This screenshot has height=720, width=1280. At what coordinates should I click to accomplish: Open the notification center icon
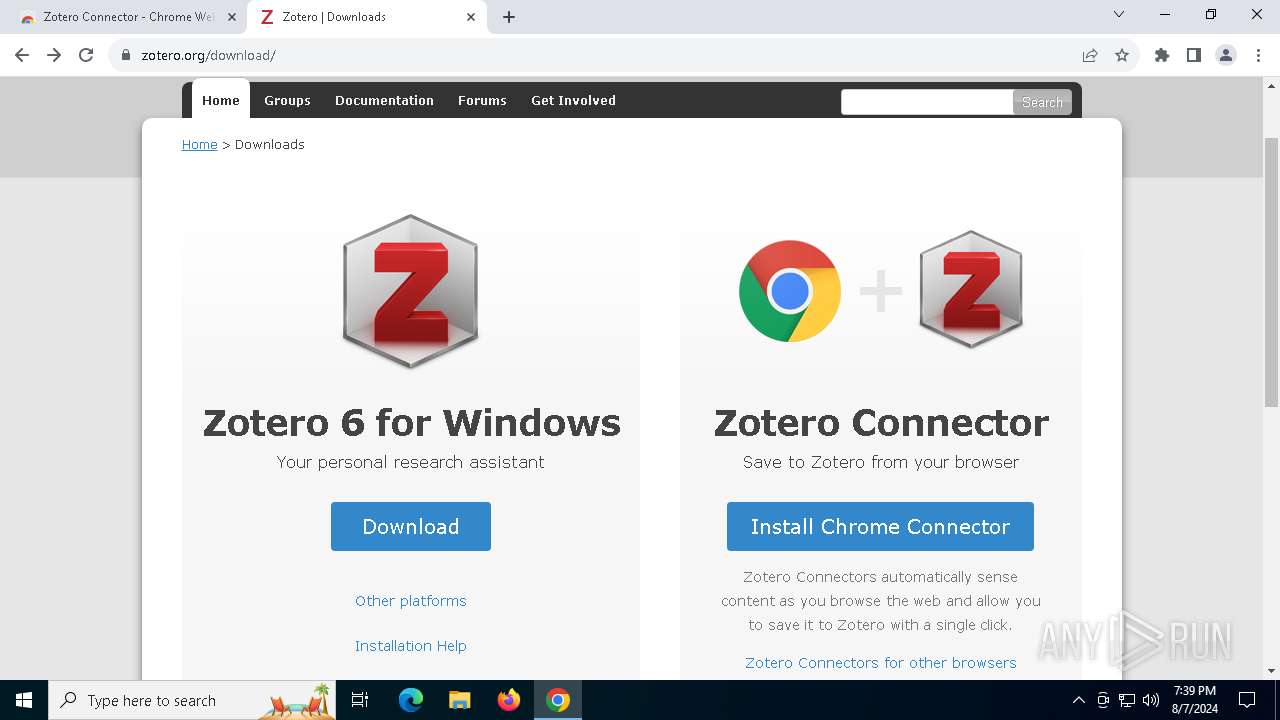coord(1247,700)
